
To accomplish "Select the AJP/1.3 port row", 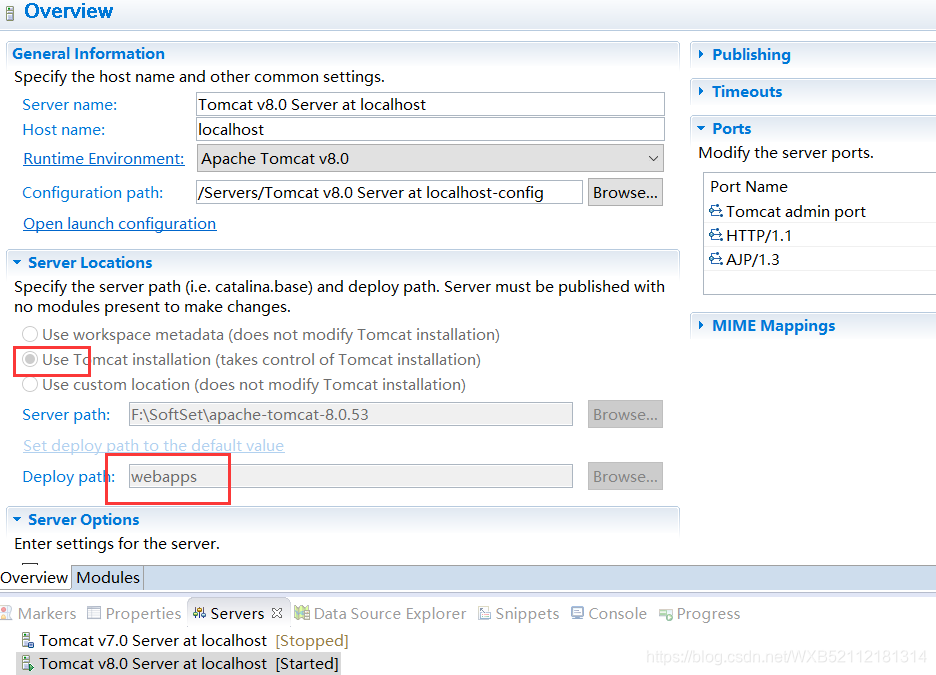I will point(821,259).
